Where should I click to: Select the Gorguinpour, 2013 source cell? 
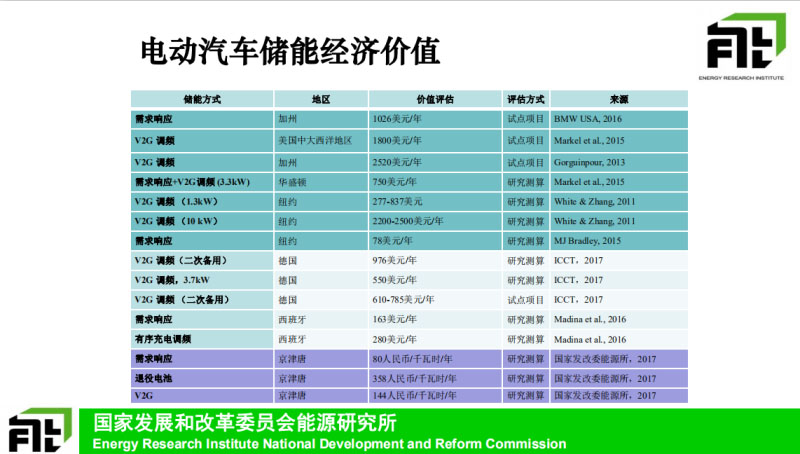[589, 161]
